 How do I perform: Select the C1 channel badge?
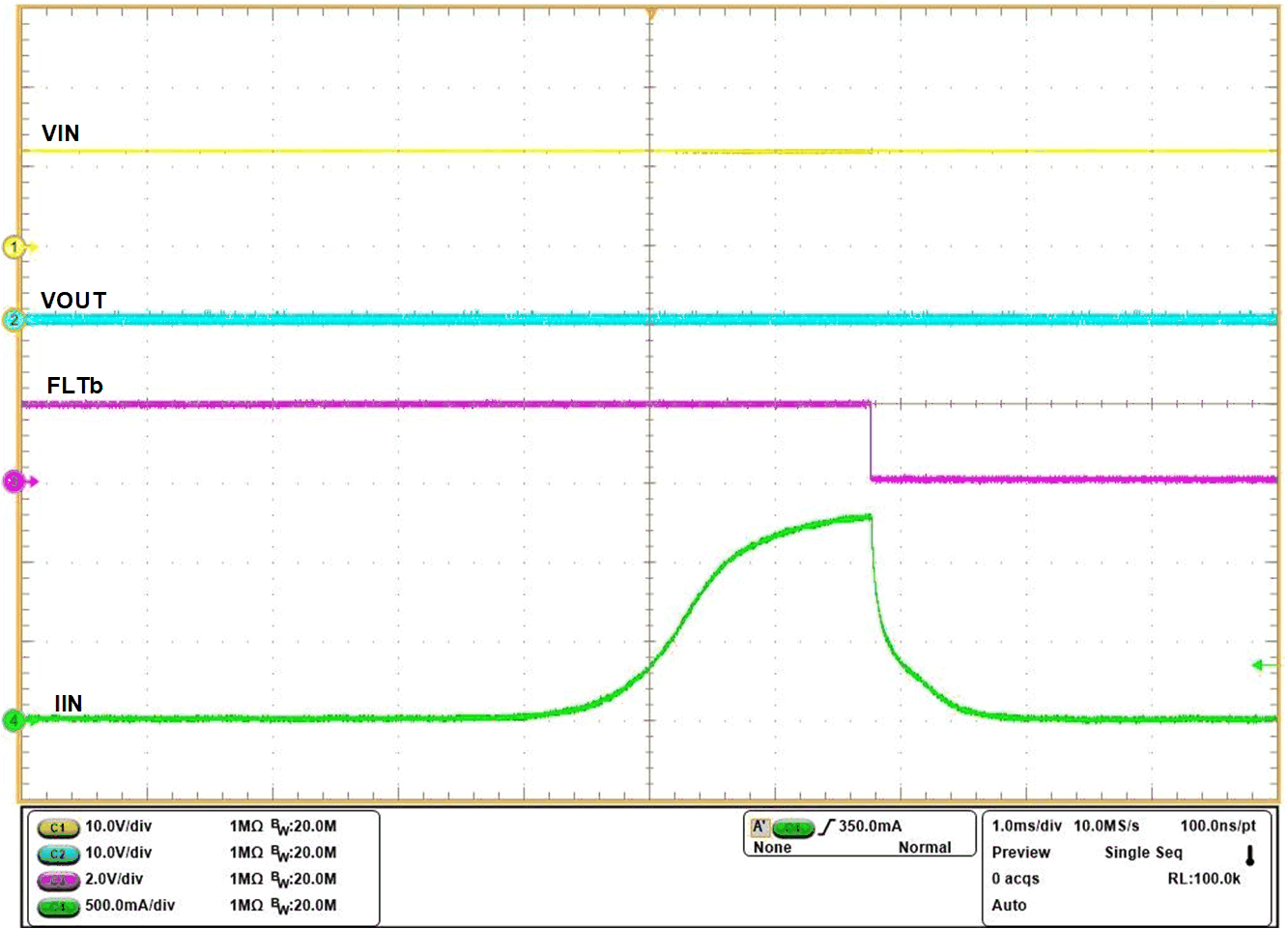(56, 827)
